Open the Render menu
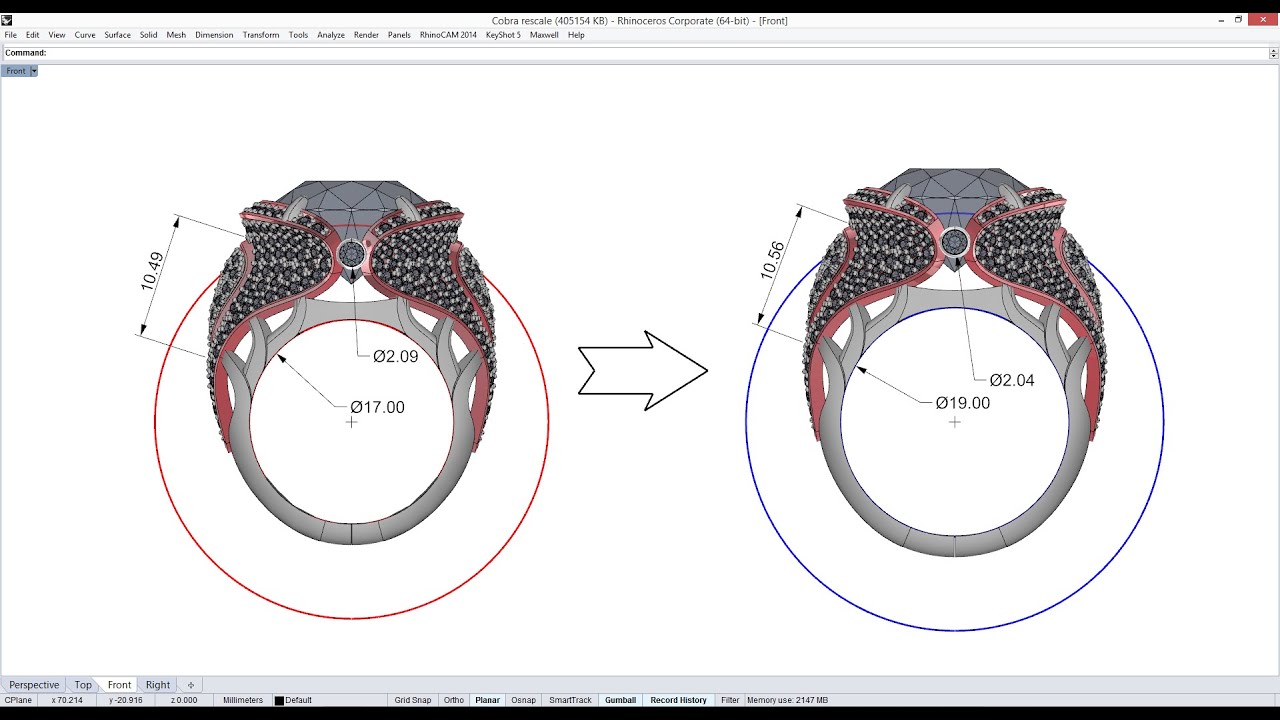Viewport: 1280px width, 720px height. click(366, 35)
